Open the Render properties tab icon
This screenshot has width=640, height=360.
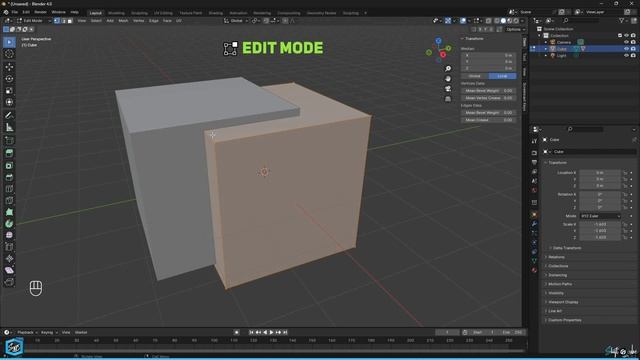point(534,152)
